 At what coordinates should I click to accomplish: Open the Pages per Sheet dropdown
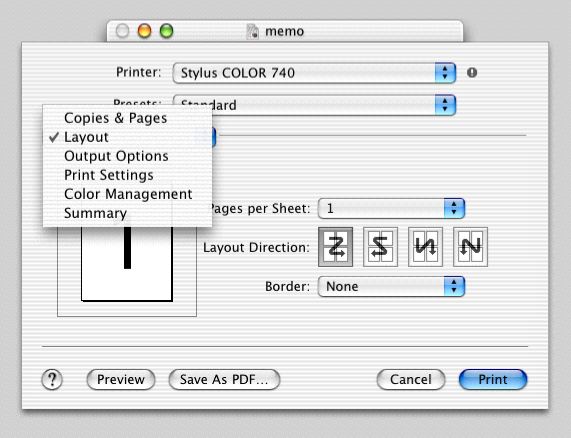pyautogui.click(x=391, y=209)
